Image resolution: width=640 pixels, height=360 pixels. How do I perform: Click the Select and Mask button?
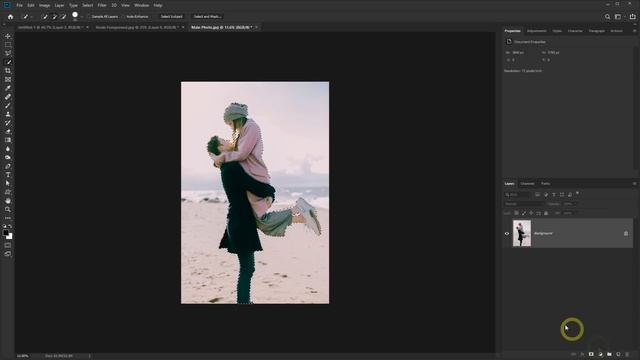pyautogui.click(x=207, y=17)
